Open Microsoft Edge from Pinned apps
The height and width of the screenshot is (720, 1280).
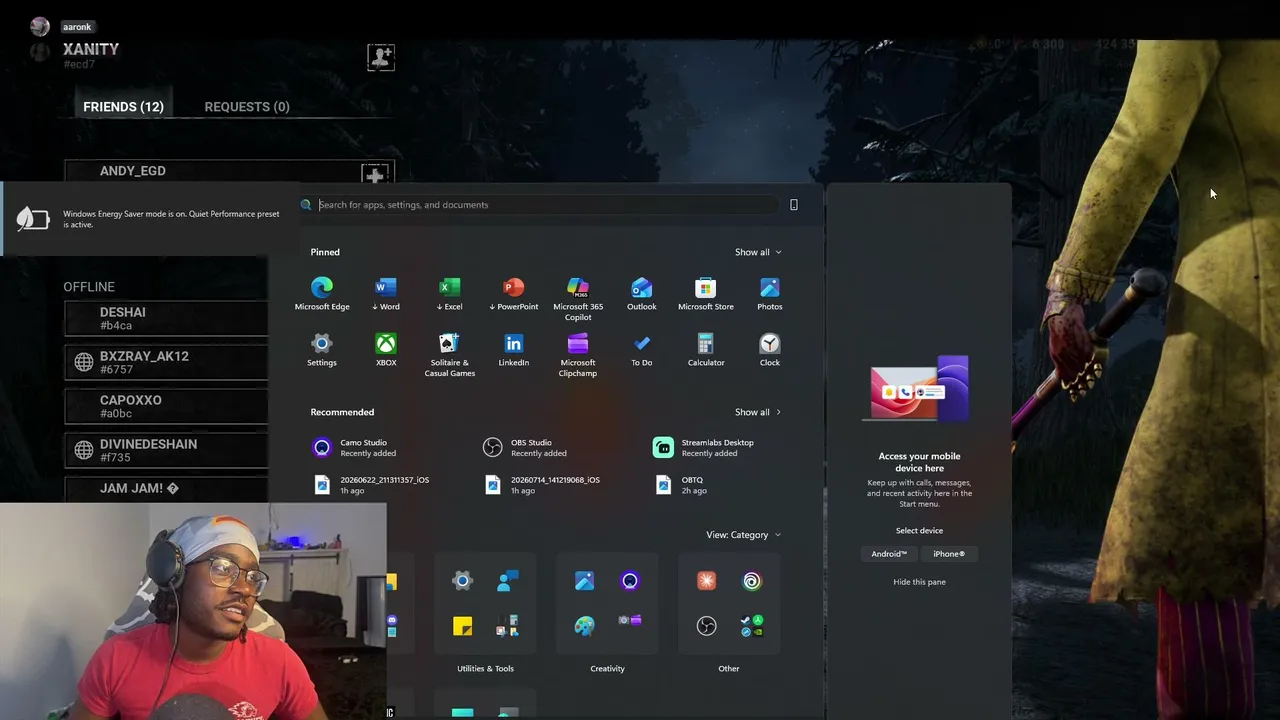click(x=322, y=294)
